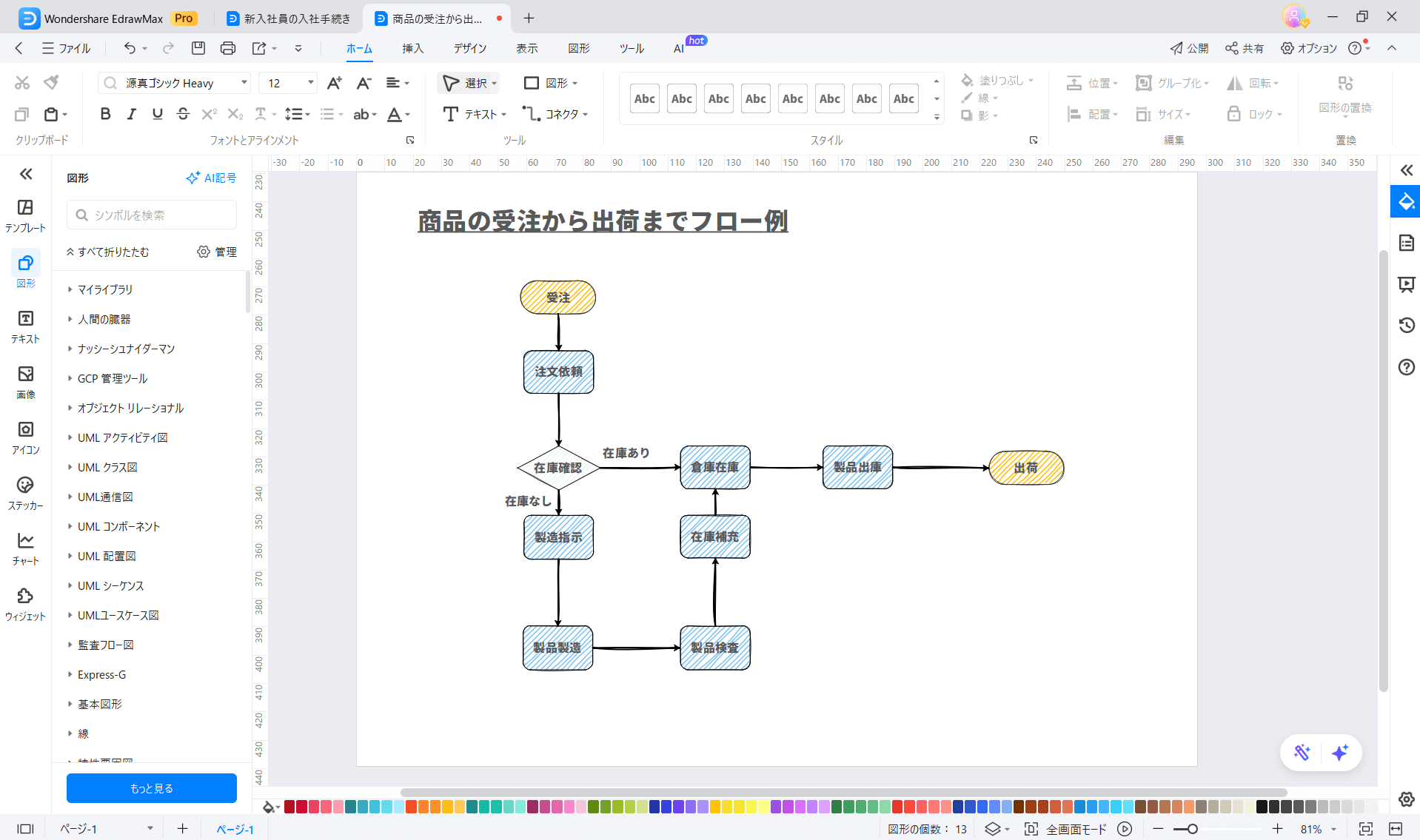Click the シンボルを検索 search field
The height and width of the screenshot is (840, 1420).
coord(152,215)
